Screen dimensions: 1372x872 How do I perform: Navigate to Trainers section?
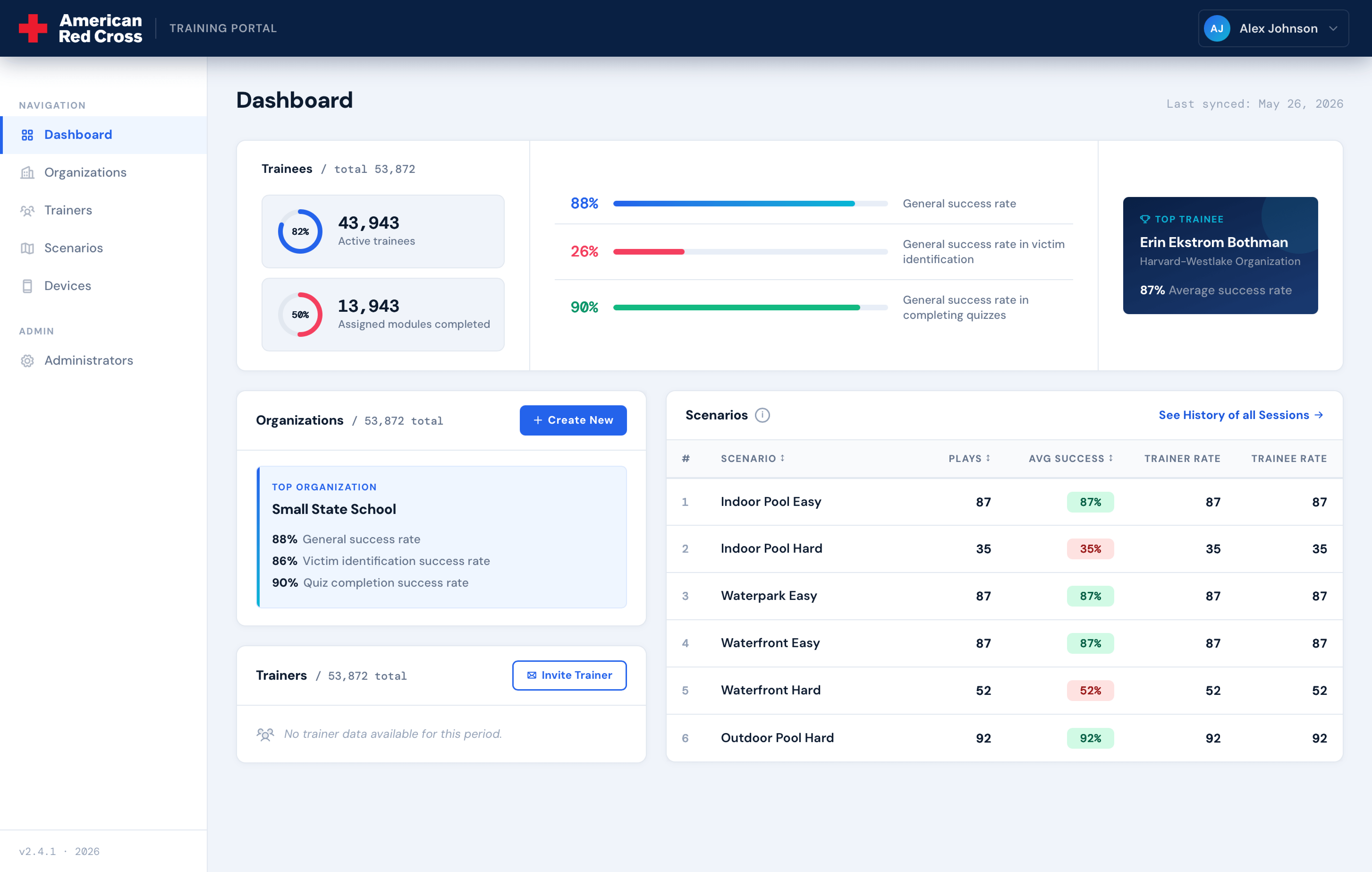pyautogui.click(x=104, y=210)
